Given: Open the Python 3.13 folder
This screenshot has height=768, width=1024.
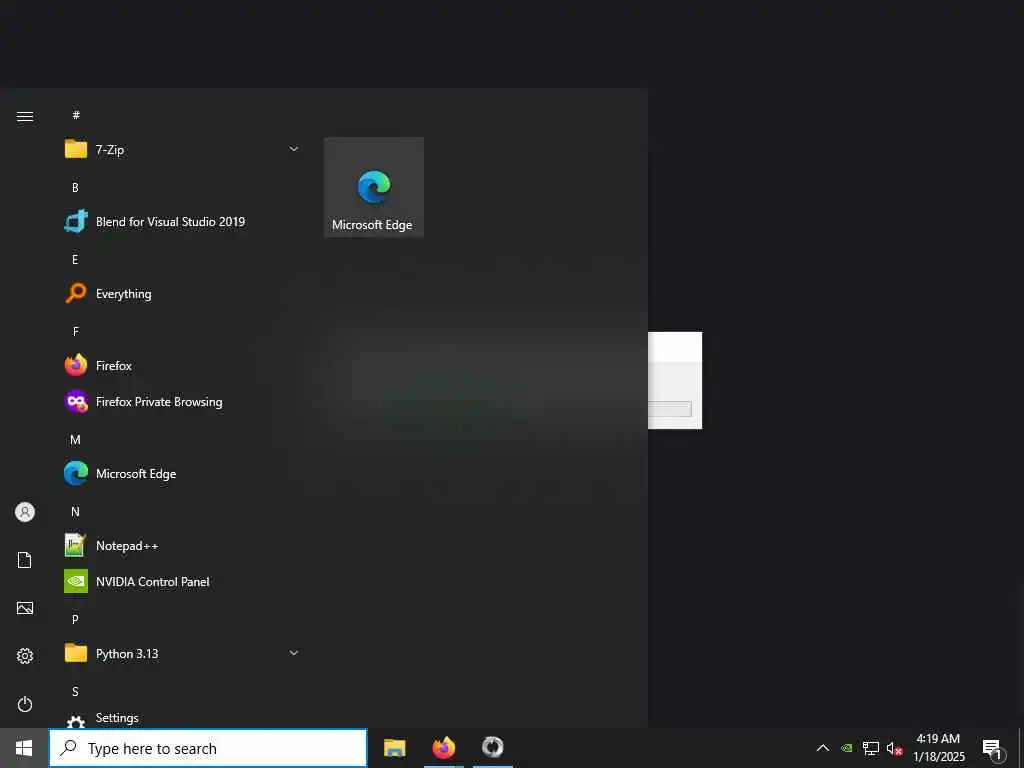Looking at the screenshot, I should (x=182, y=653).
